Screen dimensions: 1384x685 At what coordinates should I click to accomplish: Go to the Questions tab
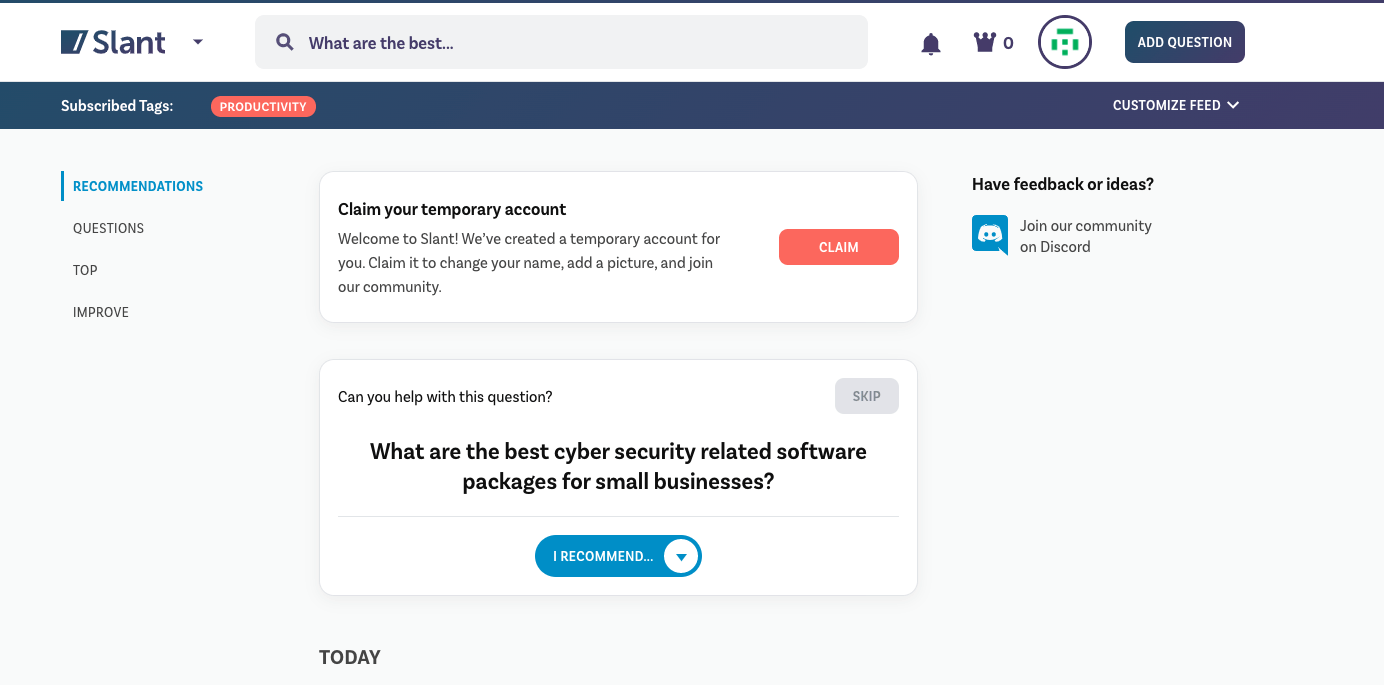pos(108,228)
